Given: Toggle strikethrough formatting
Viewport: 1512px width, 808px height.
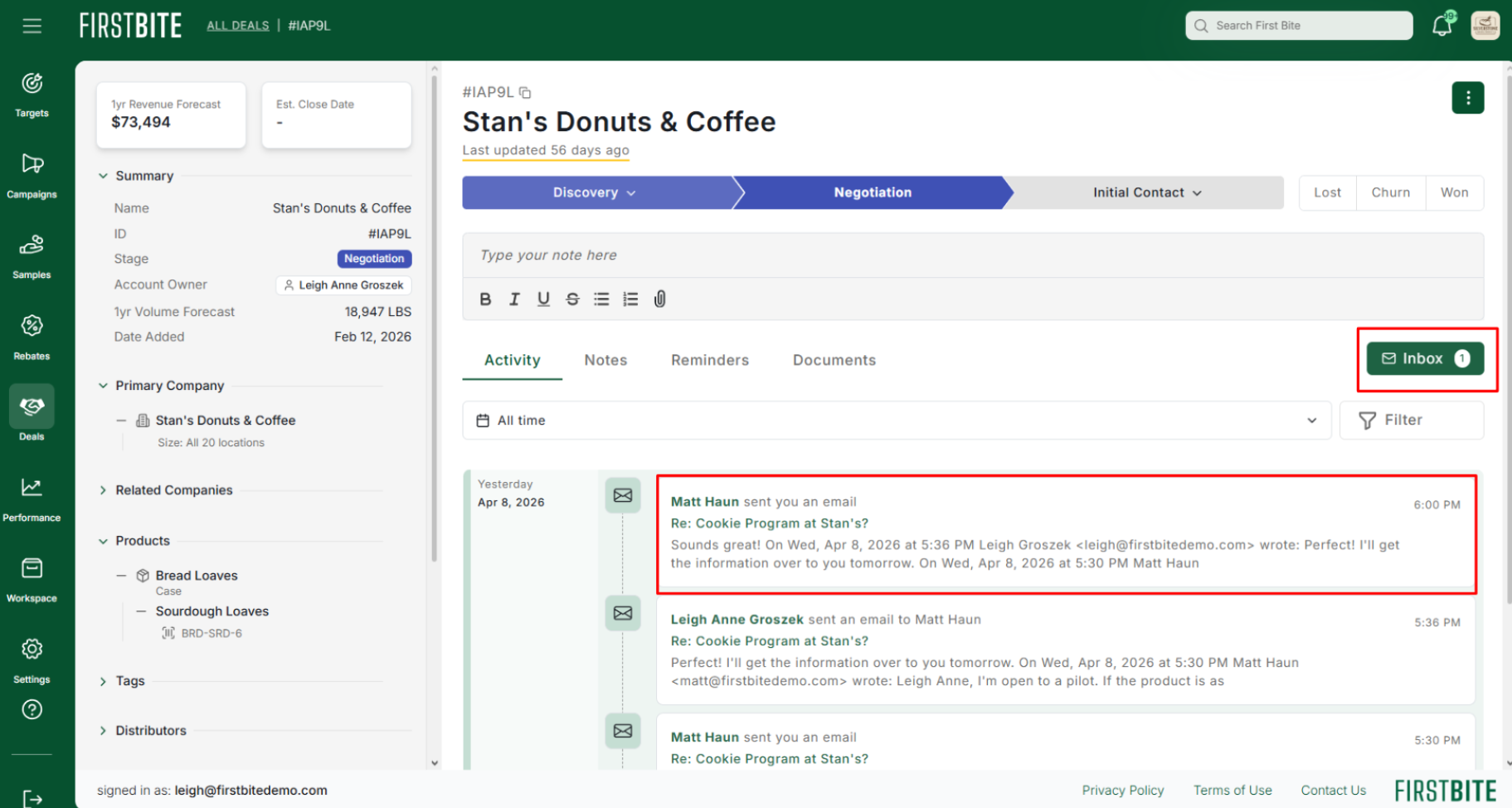Looking at the screenshot, I should coord(572,299).
